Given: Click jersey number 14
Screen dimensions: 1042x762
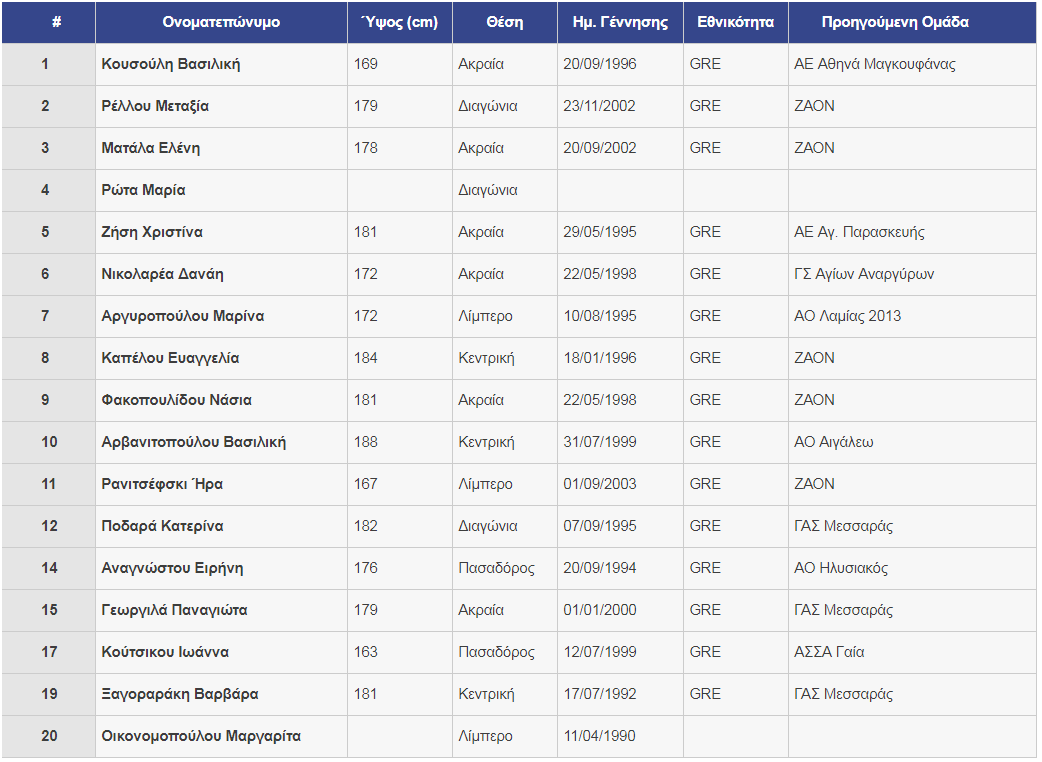Looking at the screenshot, I should coord(49,568).
